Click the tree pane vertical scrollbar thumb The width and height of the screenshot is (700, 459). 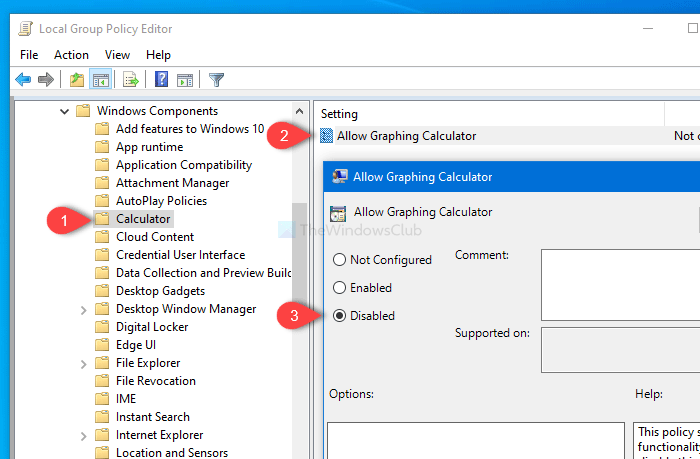(300, 251)
